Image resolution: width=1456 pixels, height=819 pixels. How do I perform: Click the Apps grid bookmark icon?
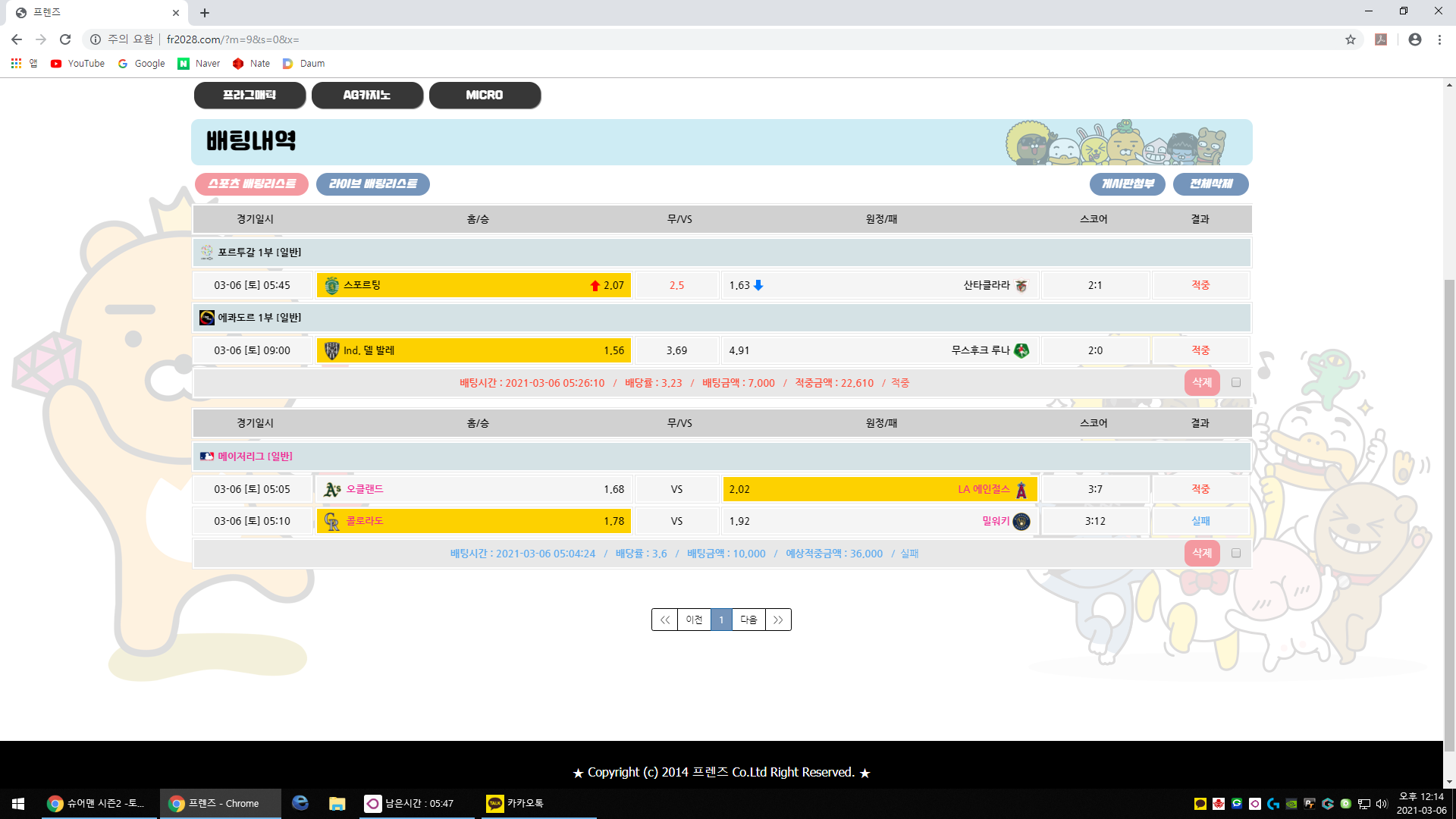pos(16,64)
